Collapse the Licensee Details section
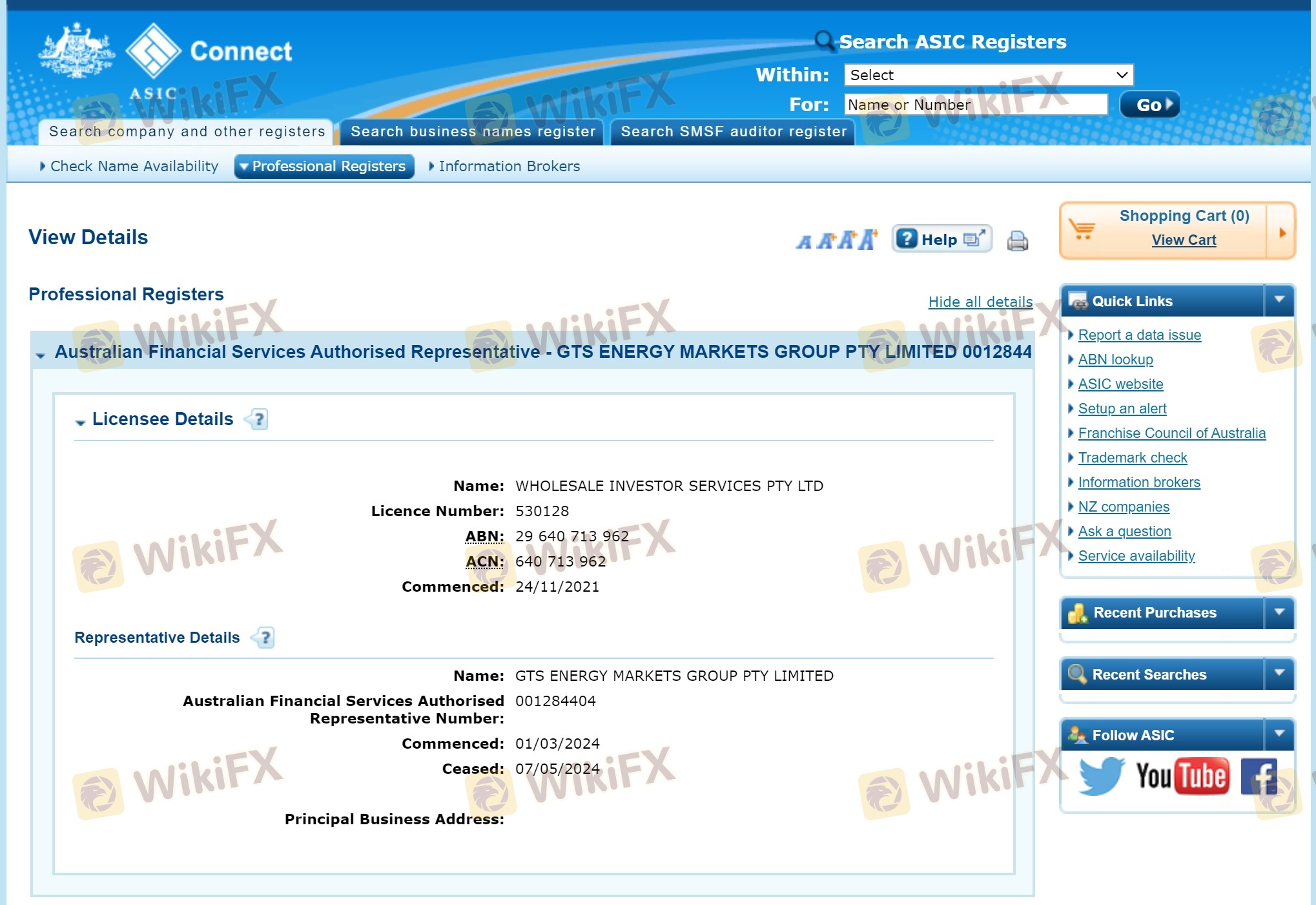This screenshot has height=905, width=1316. (x=80, y=422)
